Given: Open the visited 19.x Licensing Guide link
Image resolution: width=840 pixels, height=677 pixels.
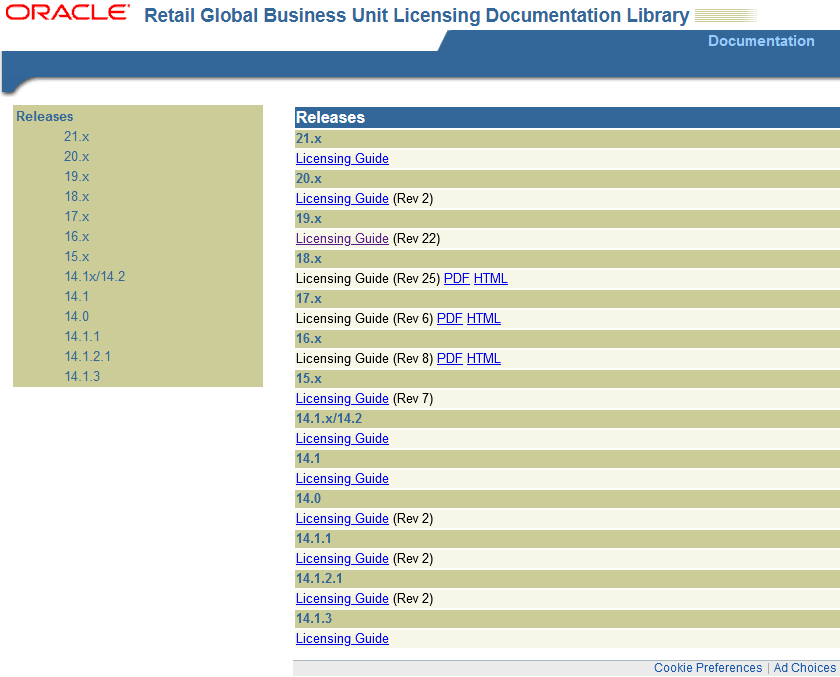Looking at the screenshot, I should (x=342, y=238).
